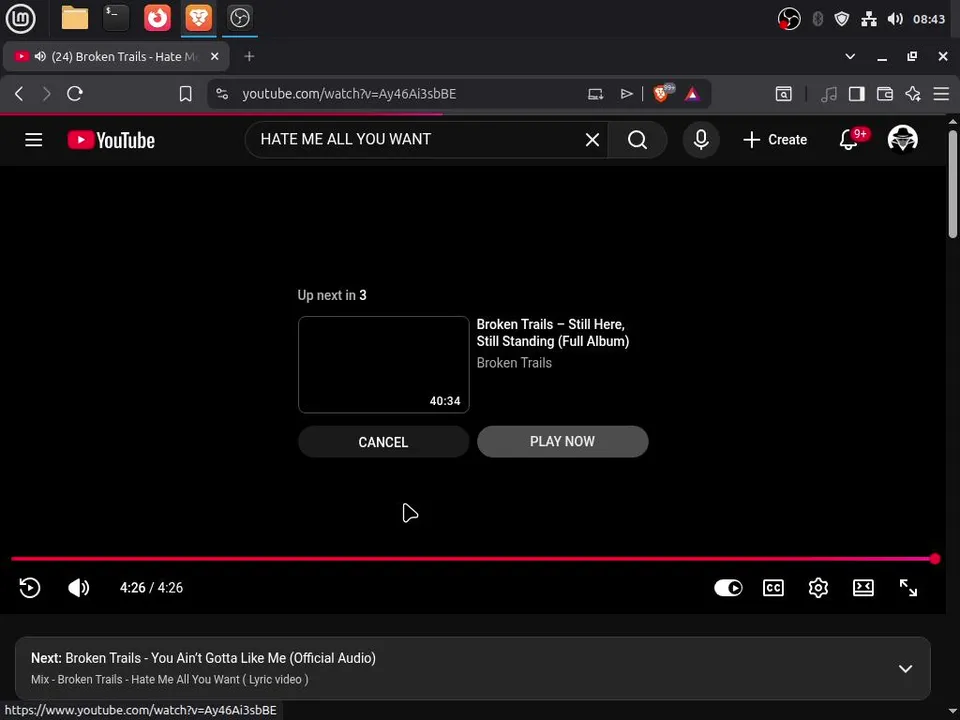The height and width of the screenshot is (720, 960).
Task: Open the Brave playlist send icon
Action: point(626,94)
